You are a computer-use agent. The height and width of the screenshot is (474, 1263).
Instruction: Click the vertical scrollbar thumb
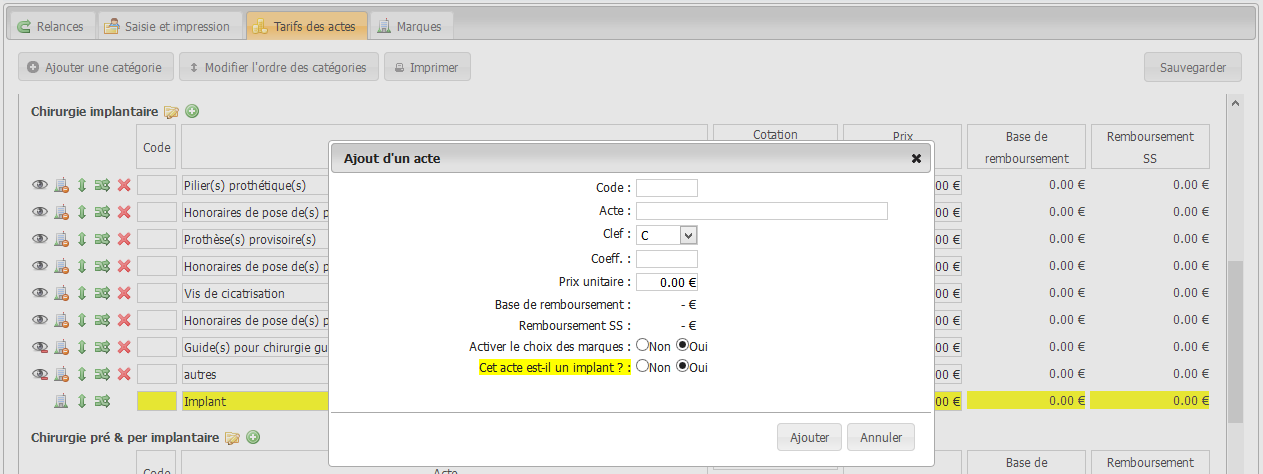click(1235, 340)
